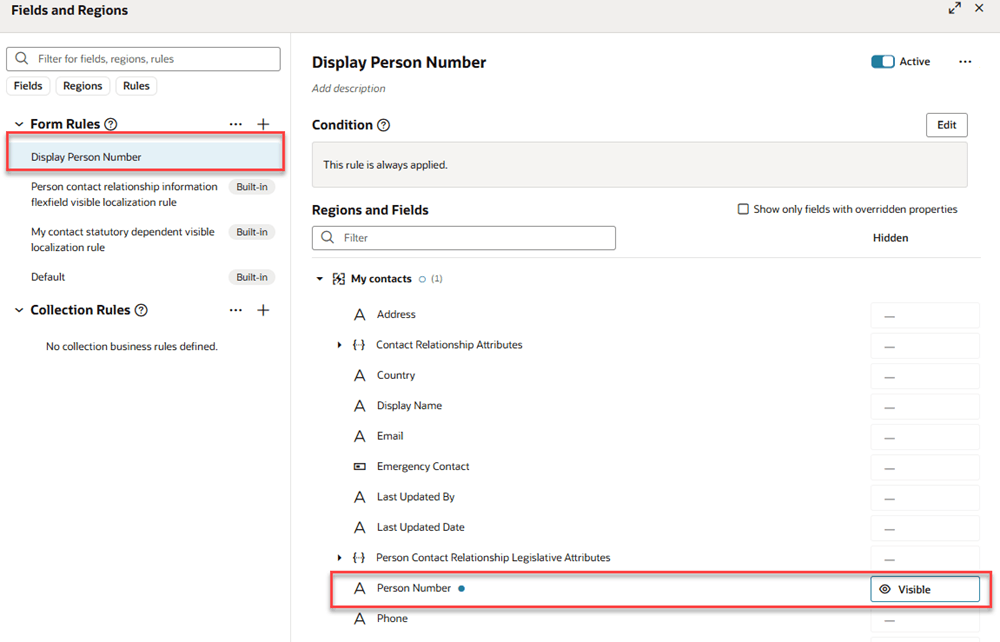Click the expand dialog arrows icon
Image resolution: width=1000 pixels, height=642 pixels.
(954, 8)
